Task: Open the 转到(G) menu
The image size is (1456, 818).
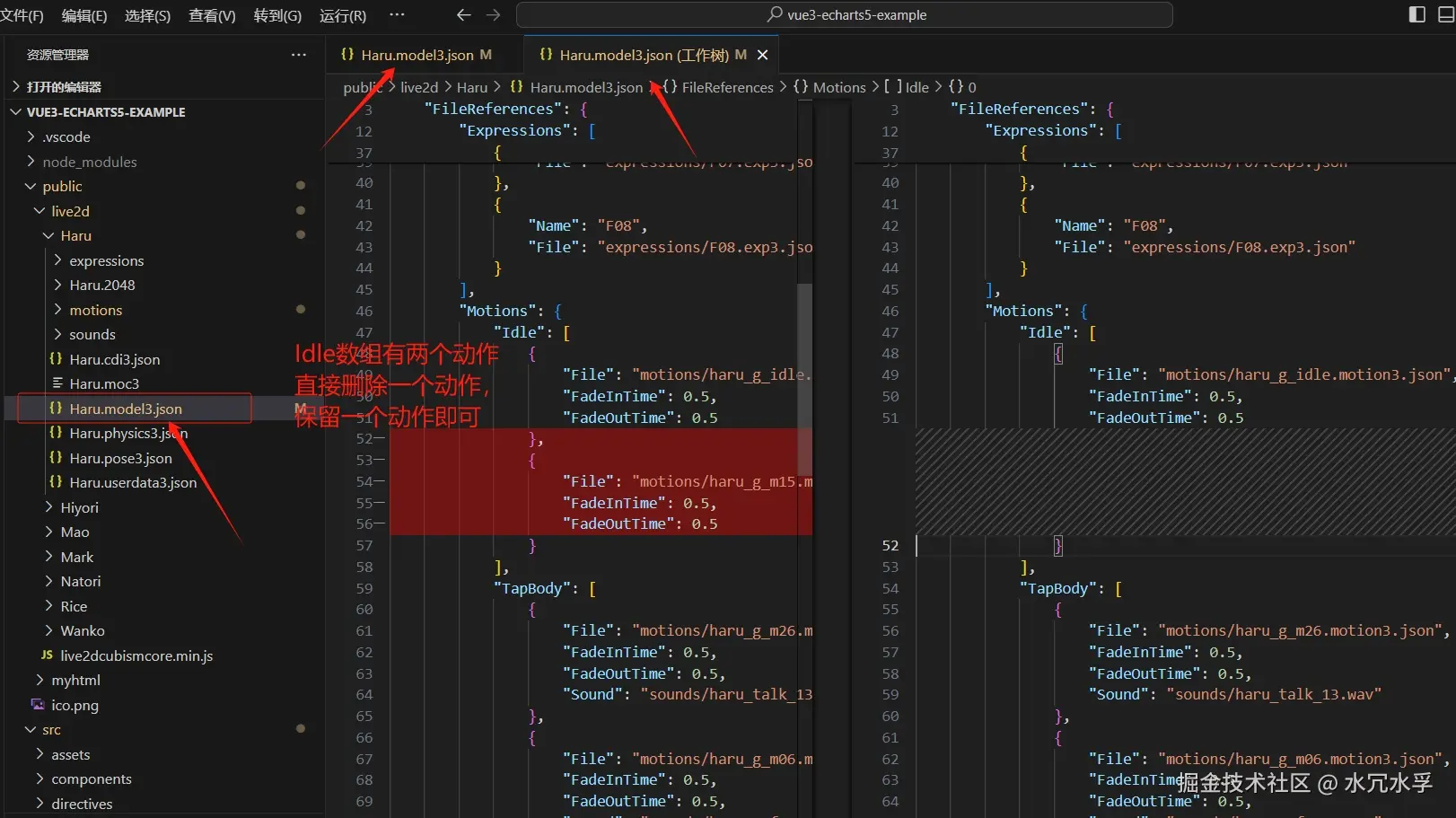Action: click(277, 15)
